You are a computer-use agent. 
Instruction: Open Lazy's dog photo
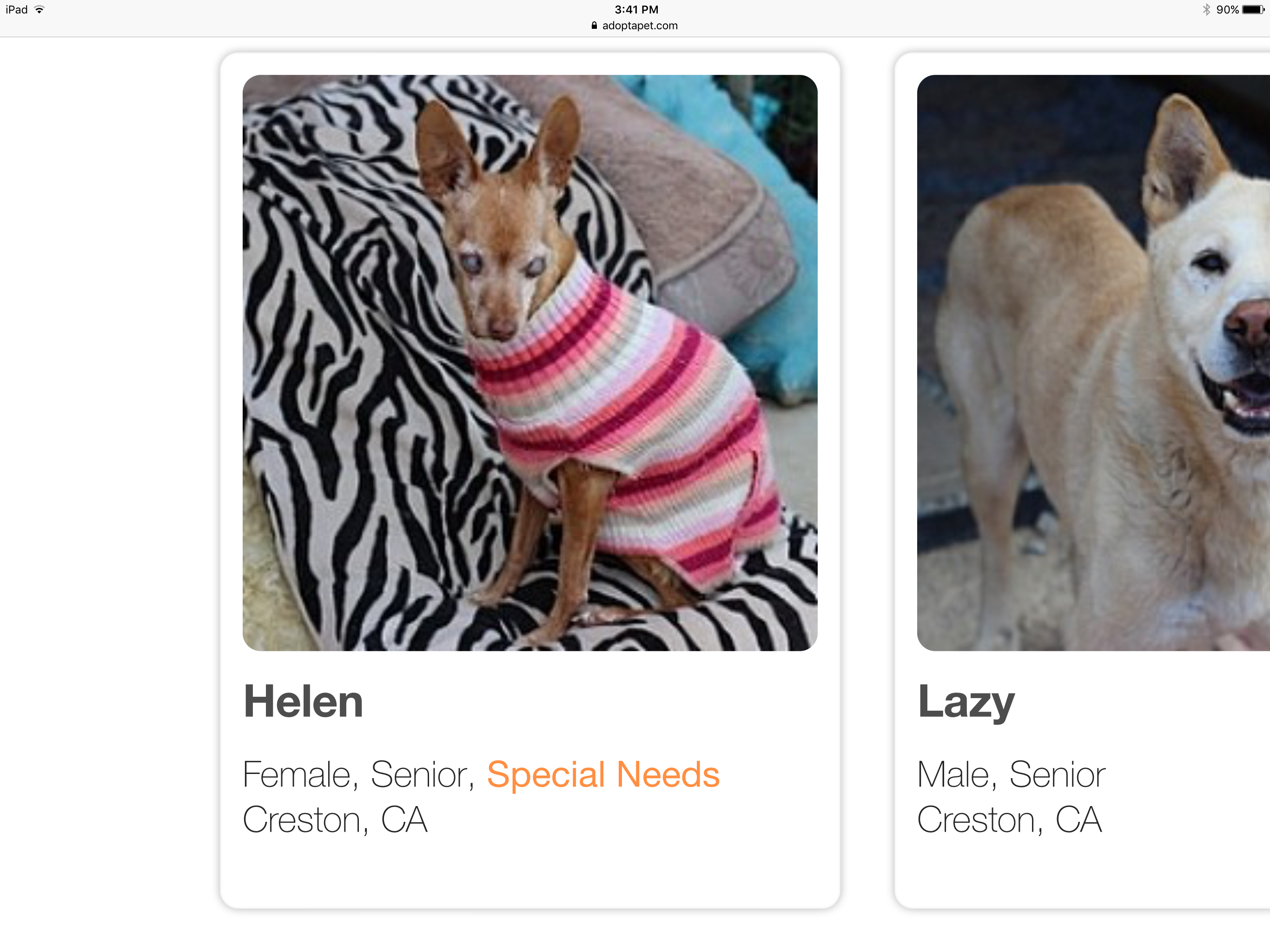(1093, 363)
